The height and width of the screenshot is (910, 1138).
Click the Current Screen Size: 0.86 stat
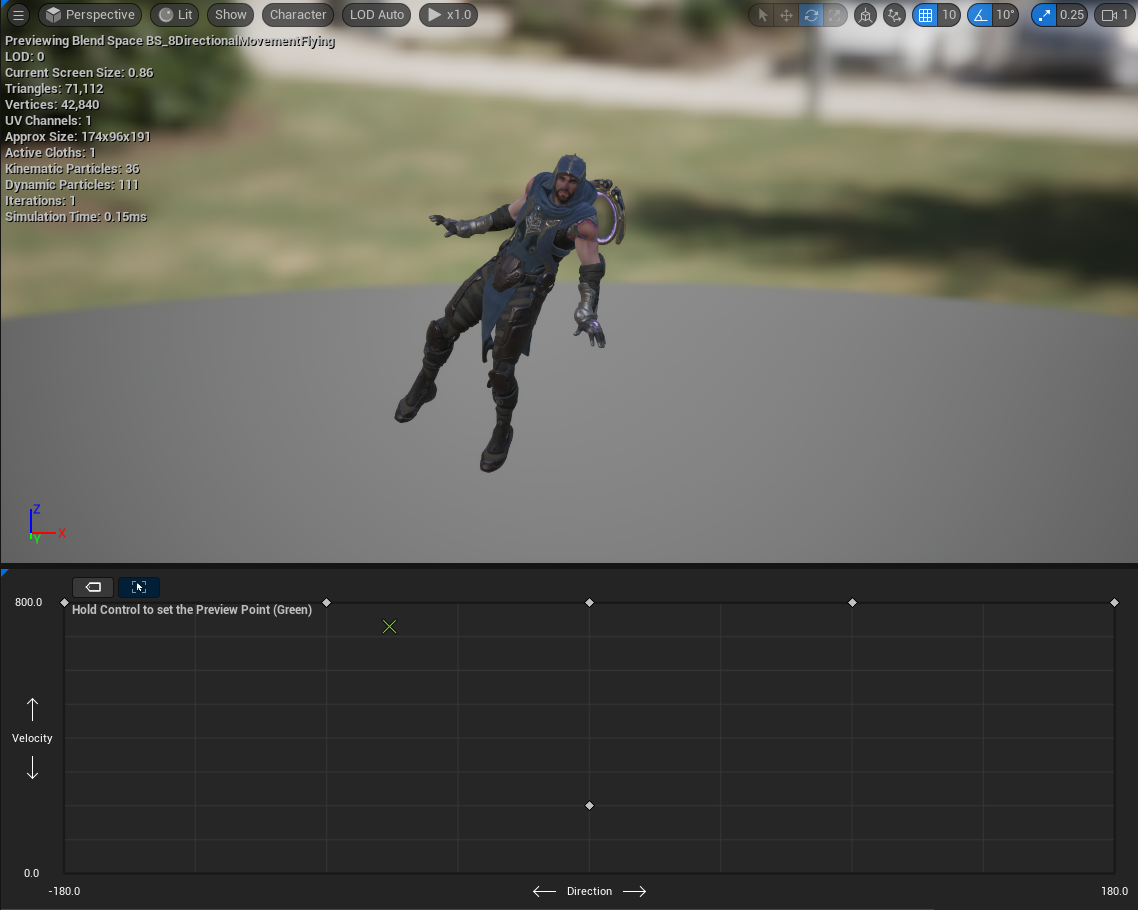[79, 73]
